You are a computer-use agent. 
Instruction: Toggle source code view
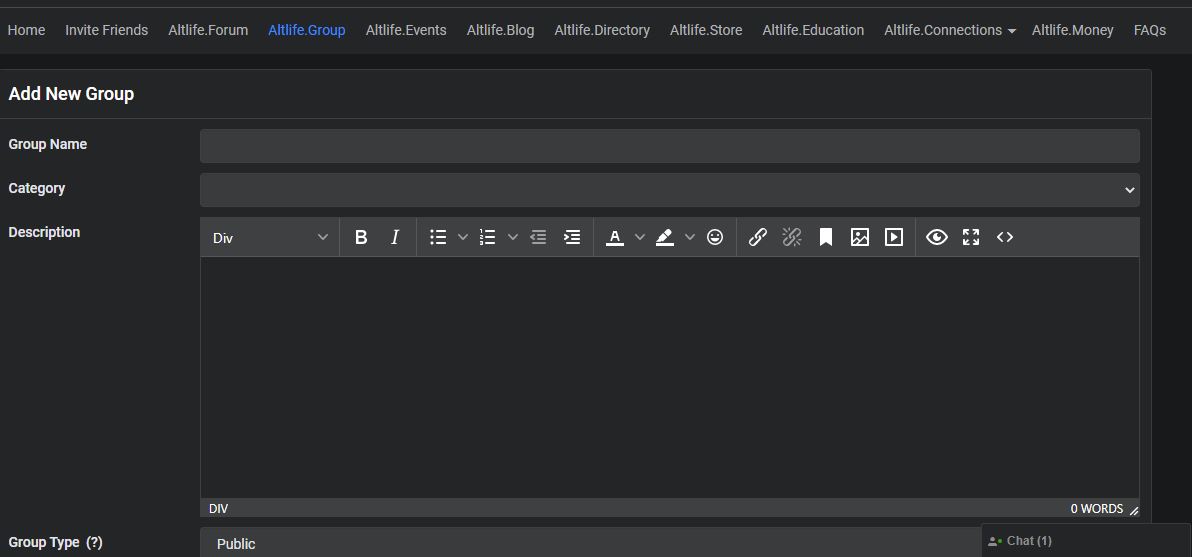tap(1005, 237)
